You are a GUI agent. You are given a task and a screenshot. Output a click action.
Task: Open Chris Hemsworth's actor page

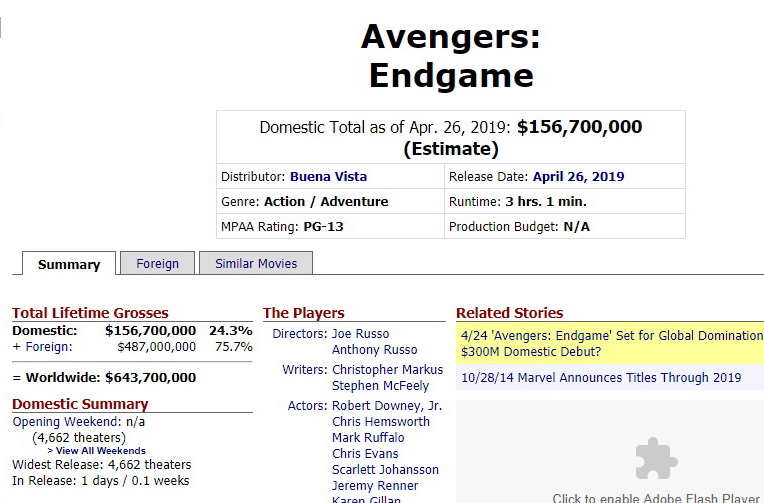click(381, 422)
